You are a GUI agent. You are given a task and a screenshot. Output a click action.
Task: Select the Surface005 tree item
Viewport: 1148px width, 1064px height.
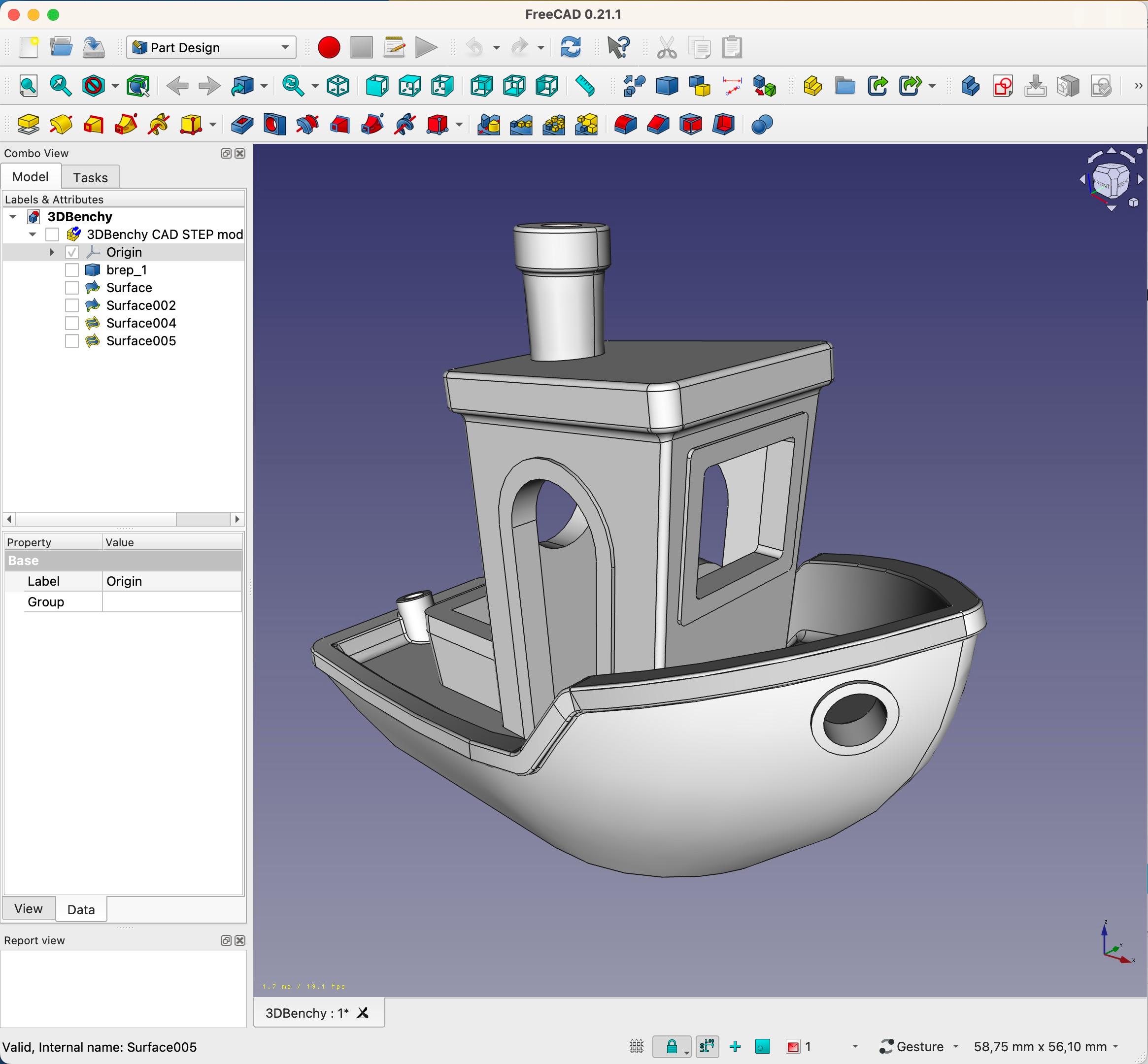141,341
